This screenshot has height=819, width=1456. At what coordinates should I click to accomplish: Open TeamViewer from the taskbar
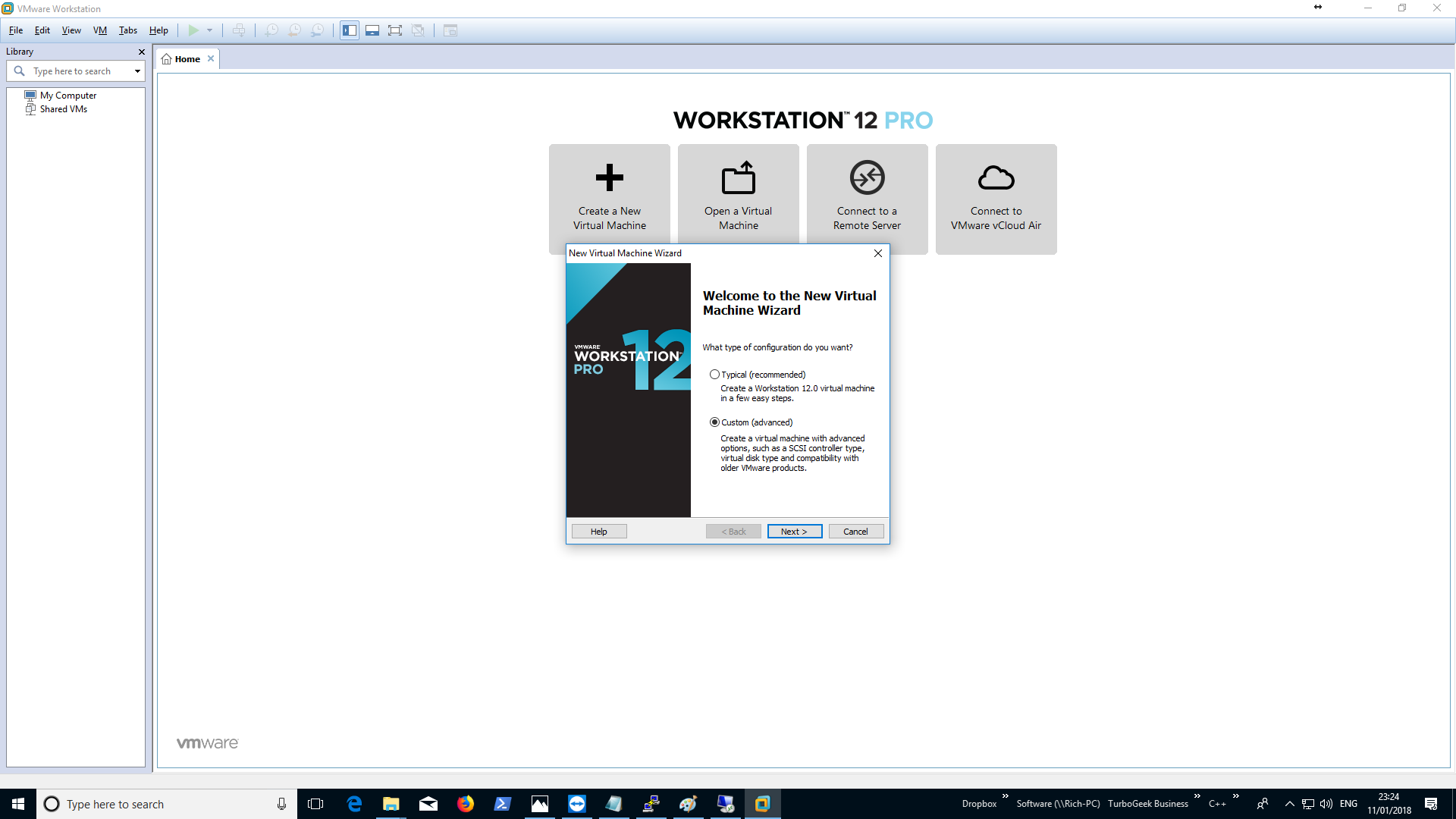pyautogui.click(x=577, y=804)
